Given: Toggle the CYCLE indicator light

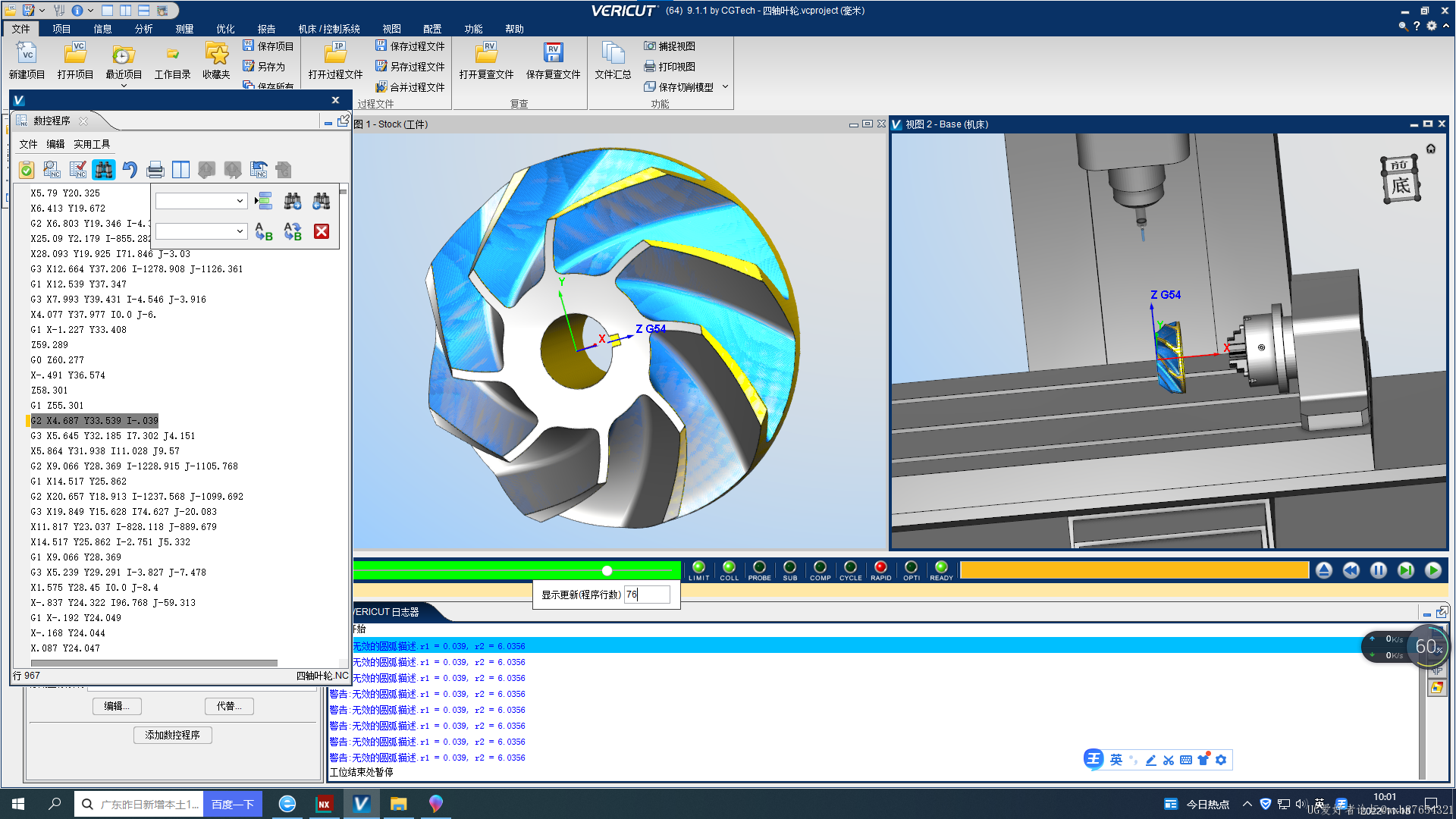Looking at the screenshot, I should (x=850, y=567).
